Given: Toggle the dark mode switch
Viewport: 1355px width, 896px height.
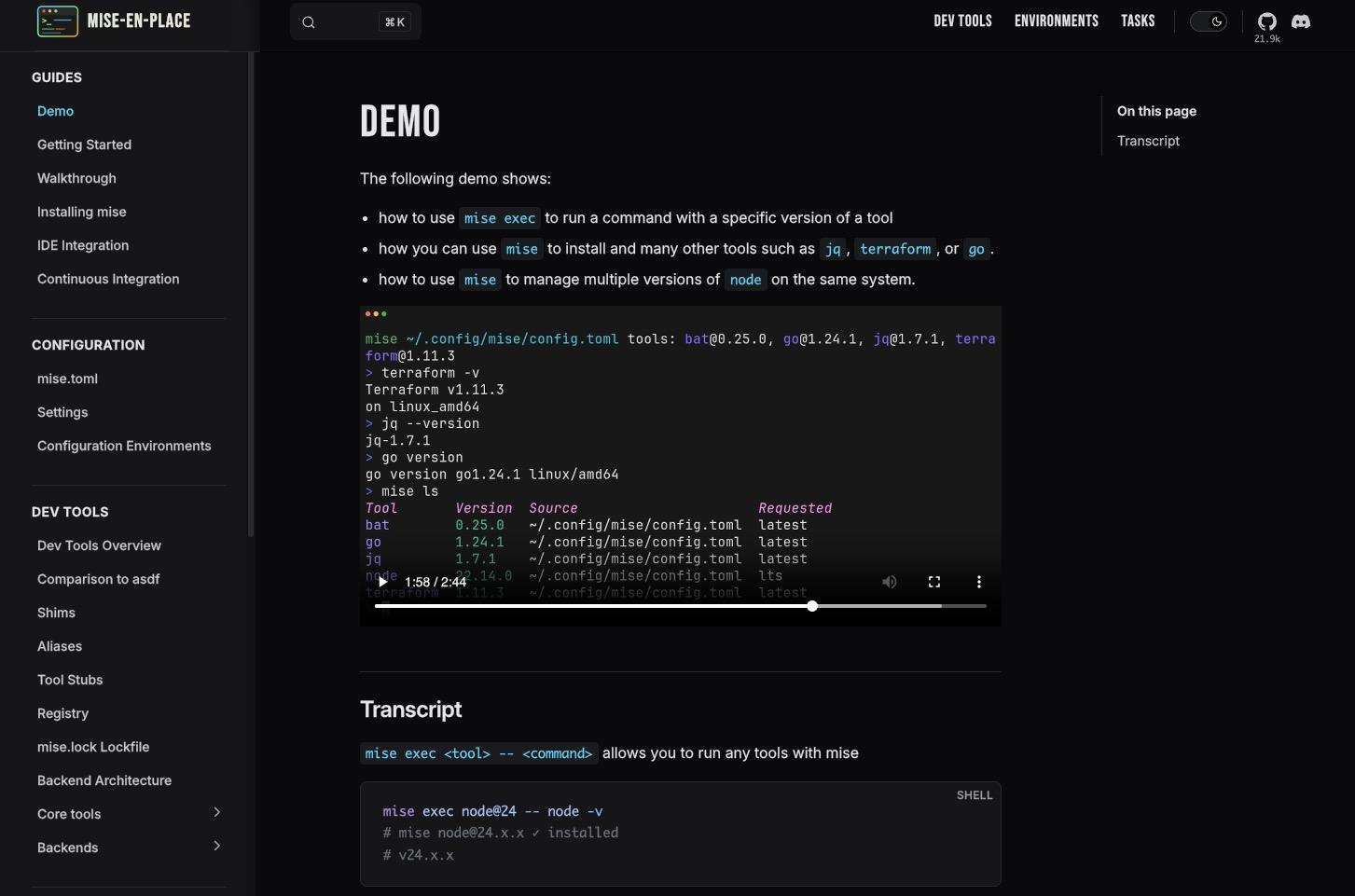Looking at the screenshot, I should coord(1209,21).
